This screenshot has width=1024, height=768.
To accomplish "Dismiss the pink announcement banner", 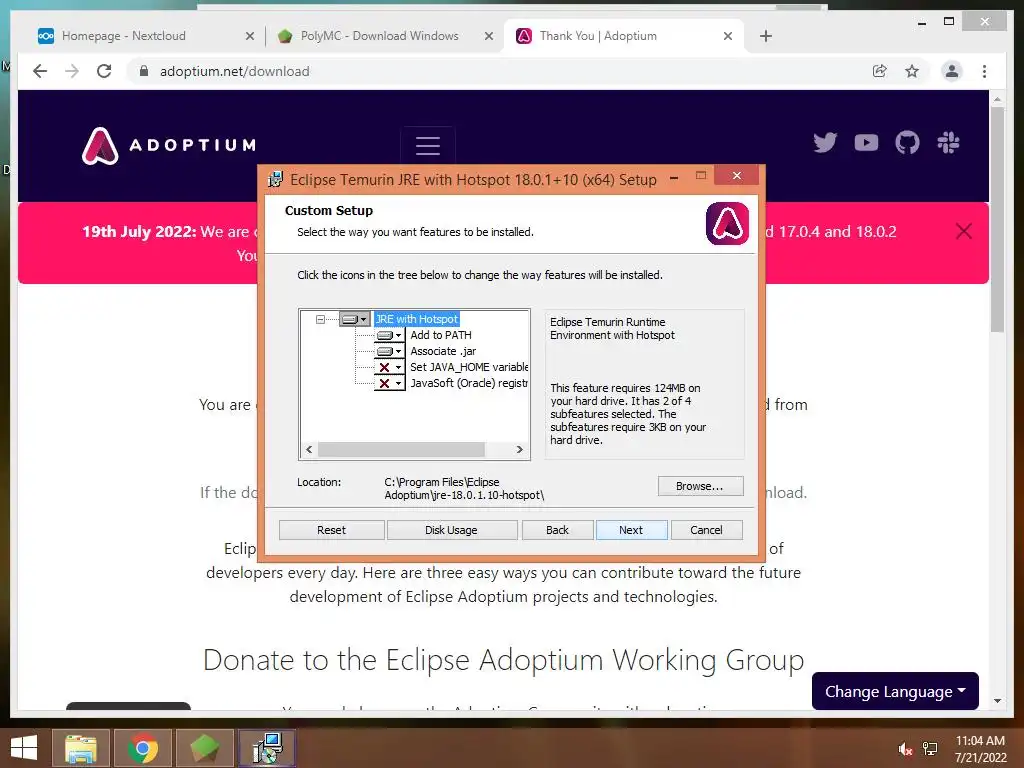I will coord(964,231).
